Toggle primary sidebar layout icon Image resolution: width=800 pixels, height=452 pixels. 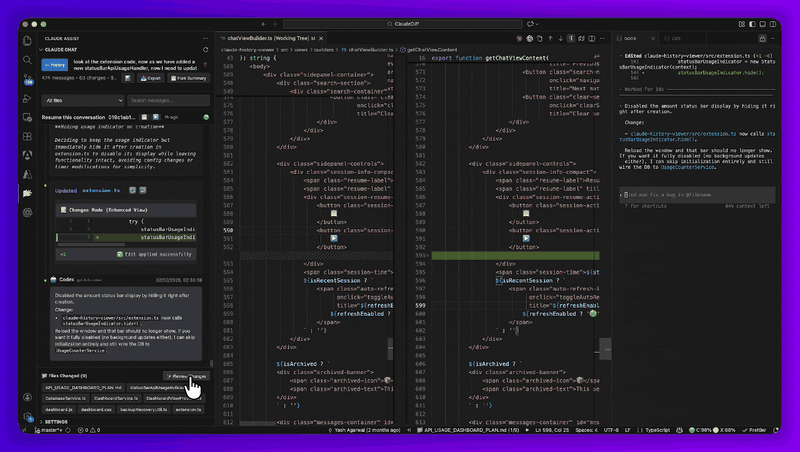click(752, 24)
